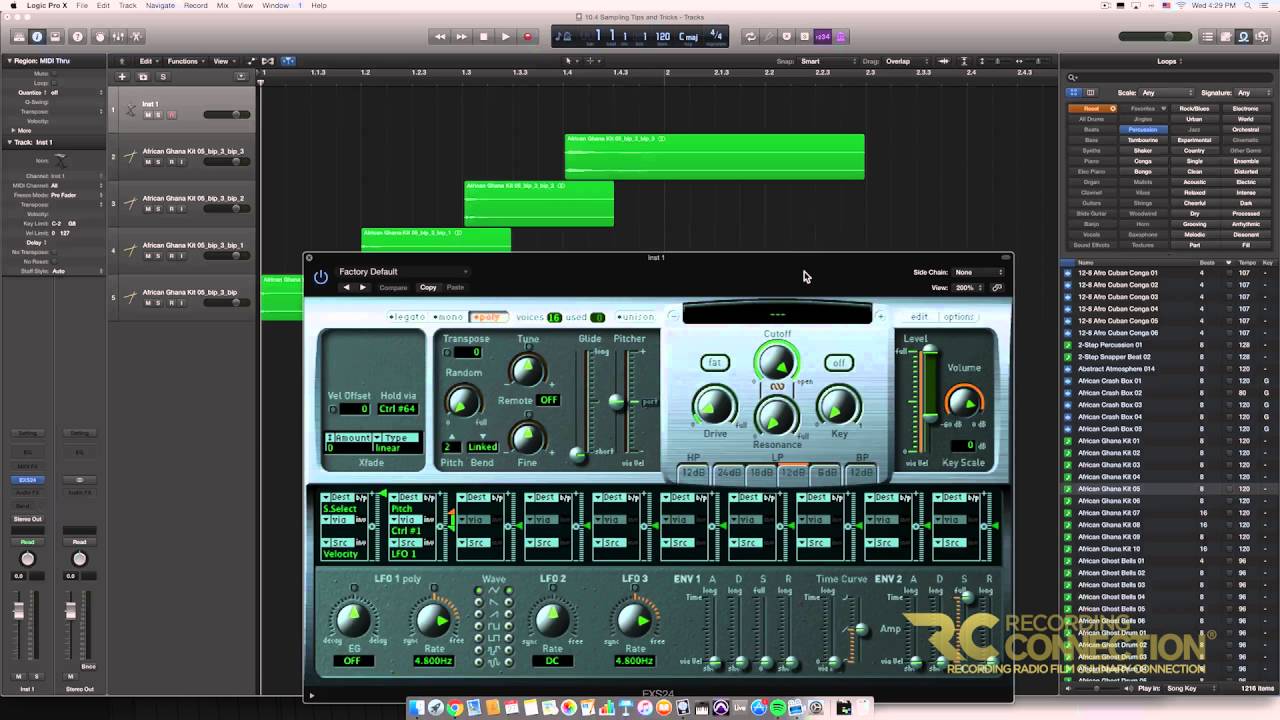
Task: Select legato mode in EXS24
Action: click(408, 317)
